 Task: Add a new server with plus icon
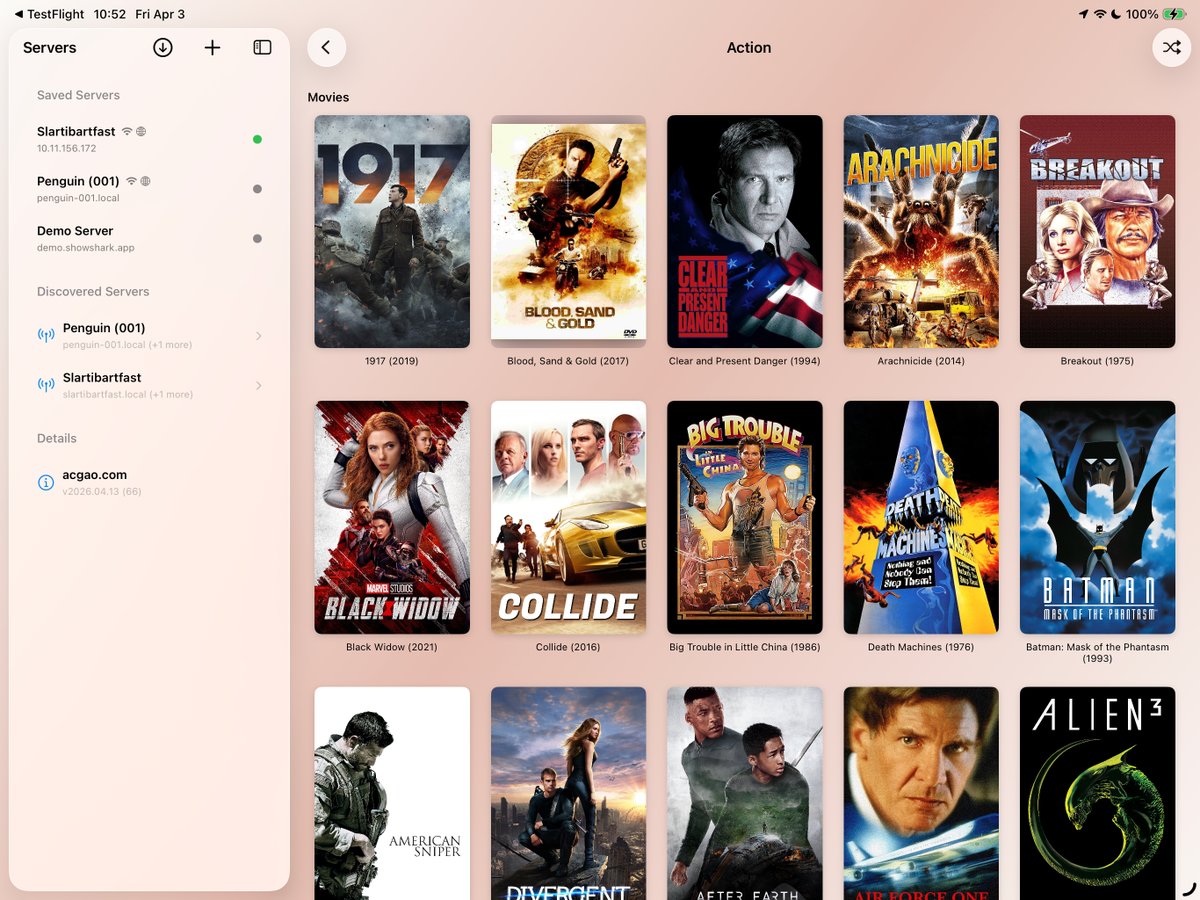[212, 47]
